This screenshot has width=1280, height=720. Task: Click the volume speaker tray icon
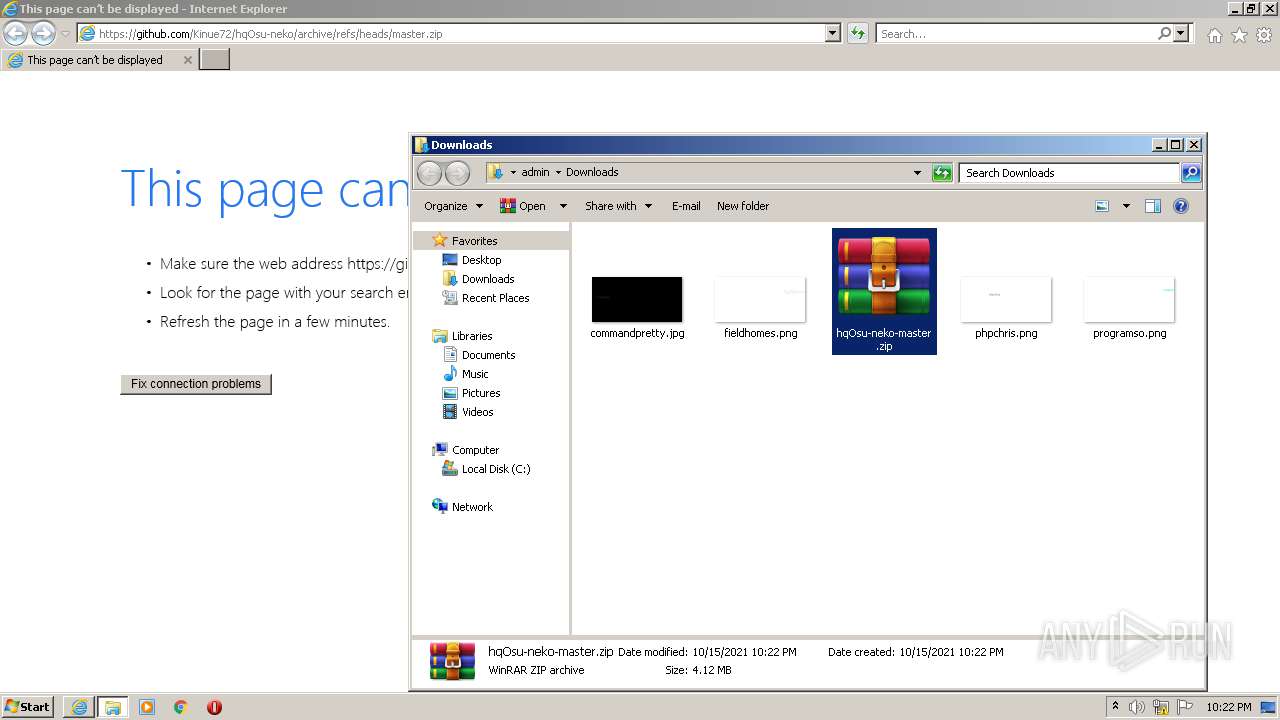tap(1137, 707)
